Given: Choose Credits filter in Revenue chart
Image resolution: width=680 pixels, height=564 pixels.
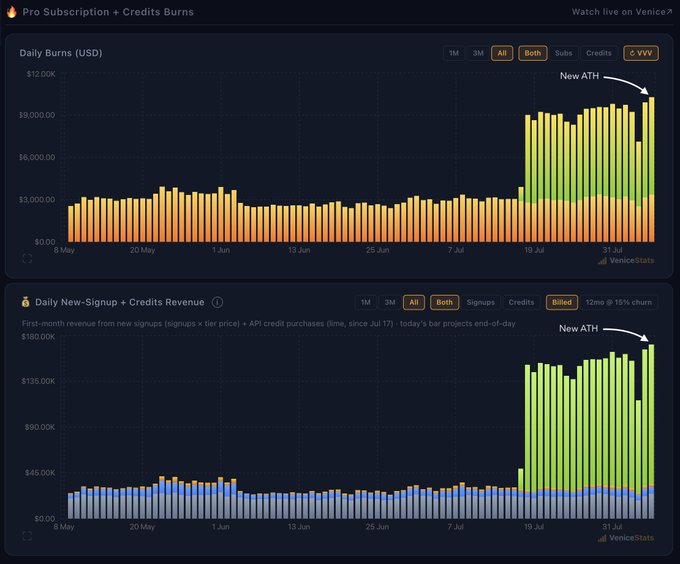Looking at the screenshot, I should (521, 302).
